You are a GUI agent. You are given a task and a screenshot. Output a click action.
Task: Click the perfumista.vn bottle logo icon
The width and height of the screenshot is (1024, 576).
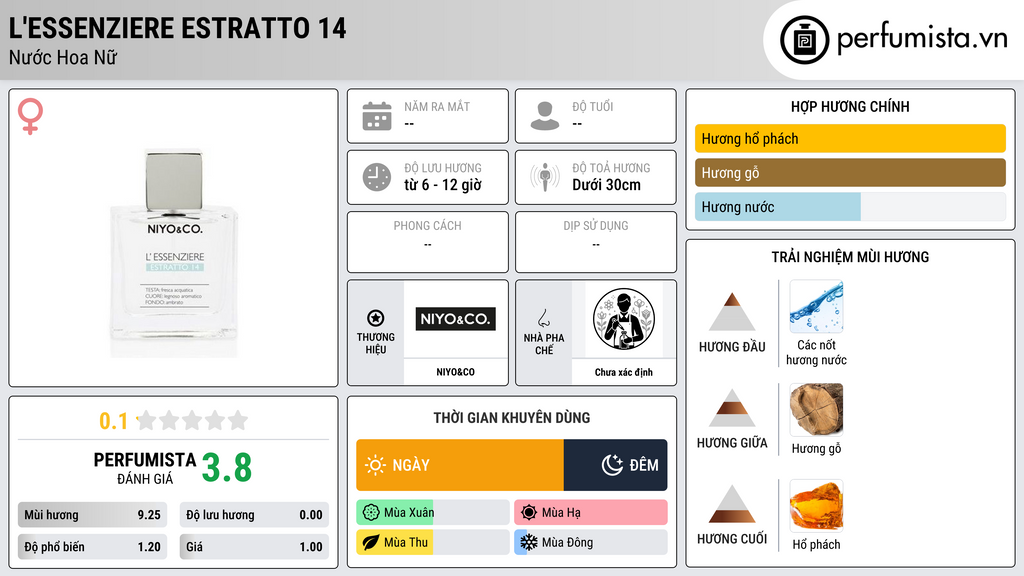click(804, 40)
